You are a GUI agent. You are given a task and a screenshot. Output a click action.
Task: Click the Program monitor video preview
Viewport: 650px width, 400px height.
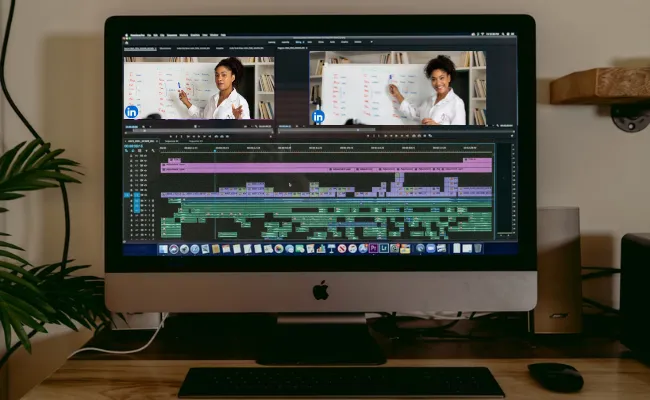[x=398, y=88]
